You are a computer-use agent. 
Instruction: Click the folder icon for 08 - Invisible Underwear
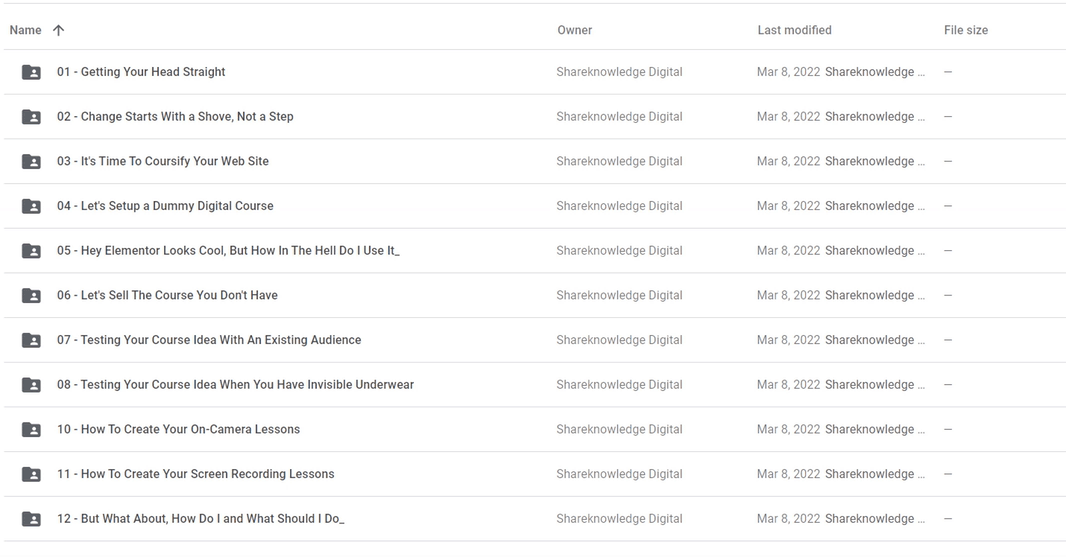pyautogui.click(x=31, y=385)
